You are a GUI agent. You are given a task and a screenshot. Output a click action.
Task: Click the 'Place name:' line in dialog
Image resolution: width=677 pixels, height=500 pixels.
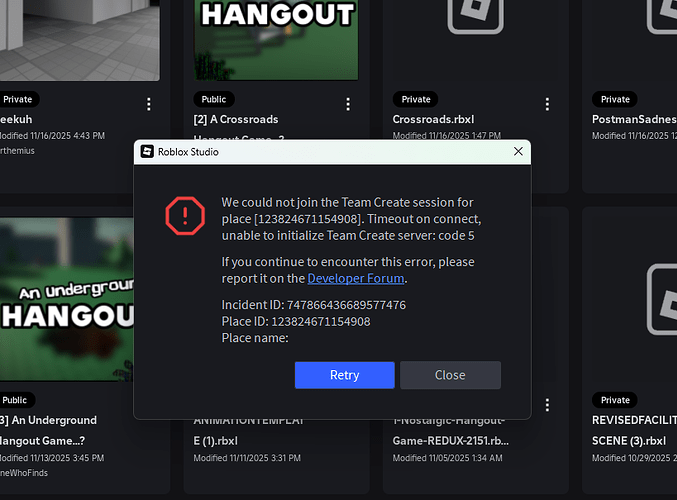(x=255, y=338)
